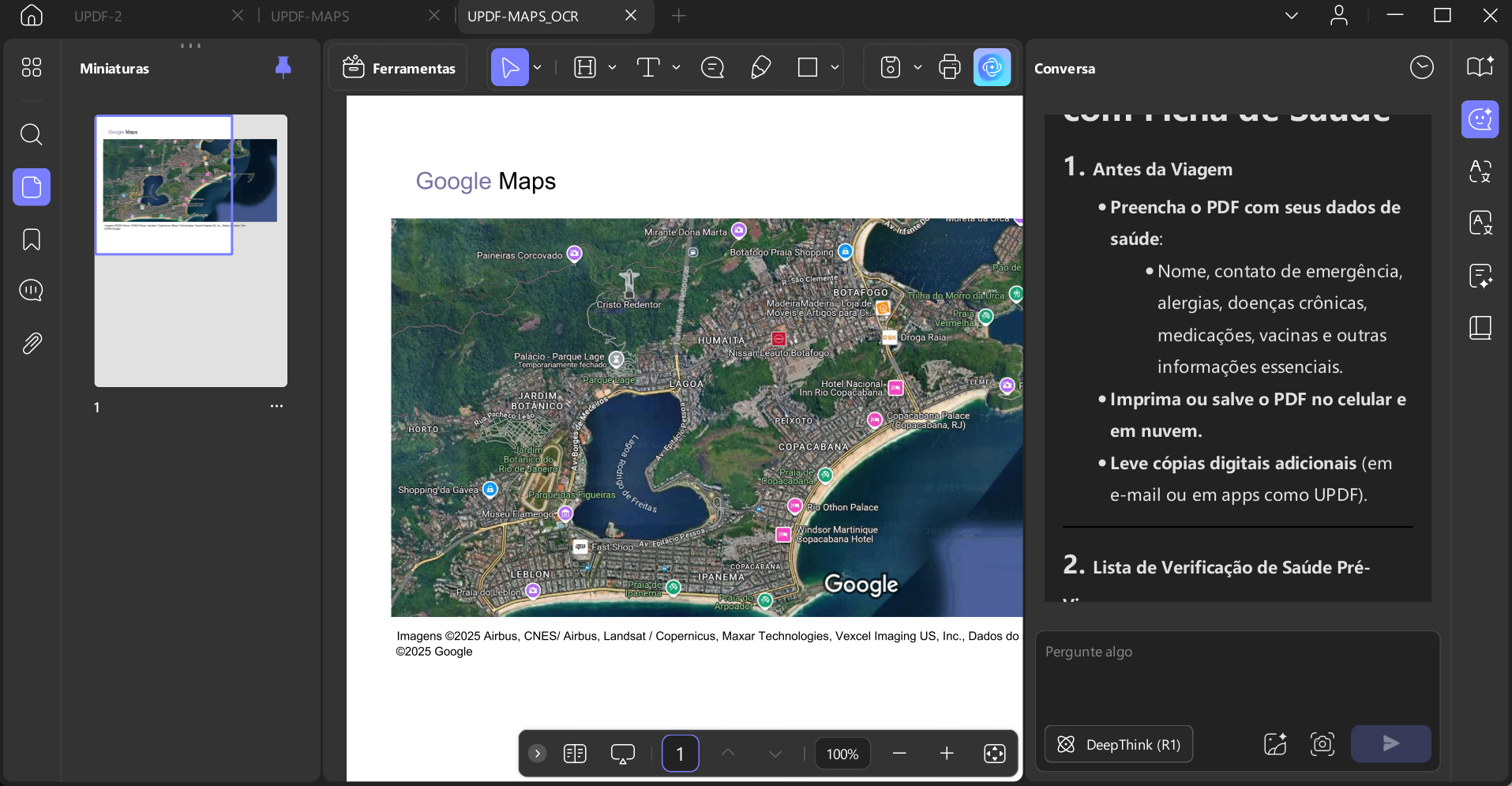This screenshot has width=1512, height=786.
Task: Select the Thumbnails page panel icon
Action: coord(32,187)
